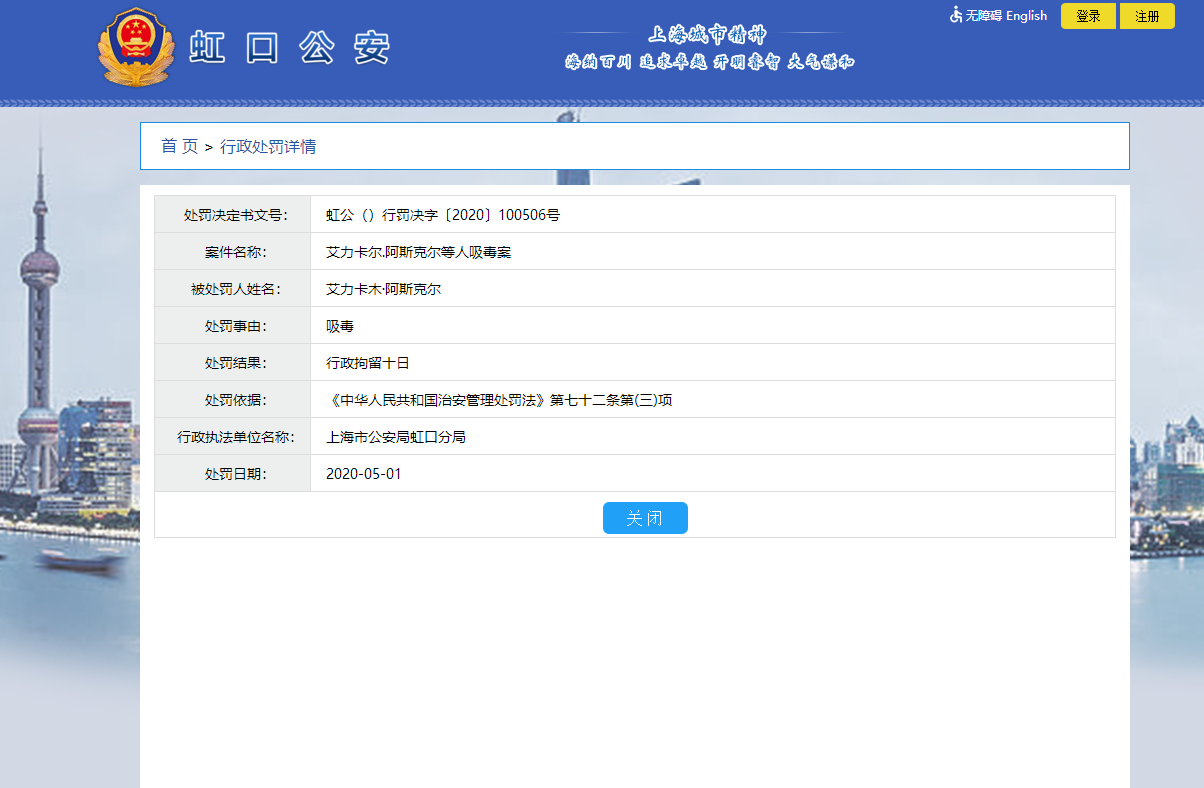Image resolution: width=1204 pixels, height=788 pixels.
Task: Click the 被处罚人姓名 label cell
Action: pyautogui.click(x=233, y=289)
